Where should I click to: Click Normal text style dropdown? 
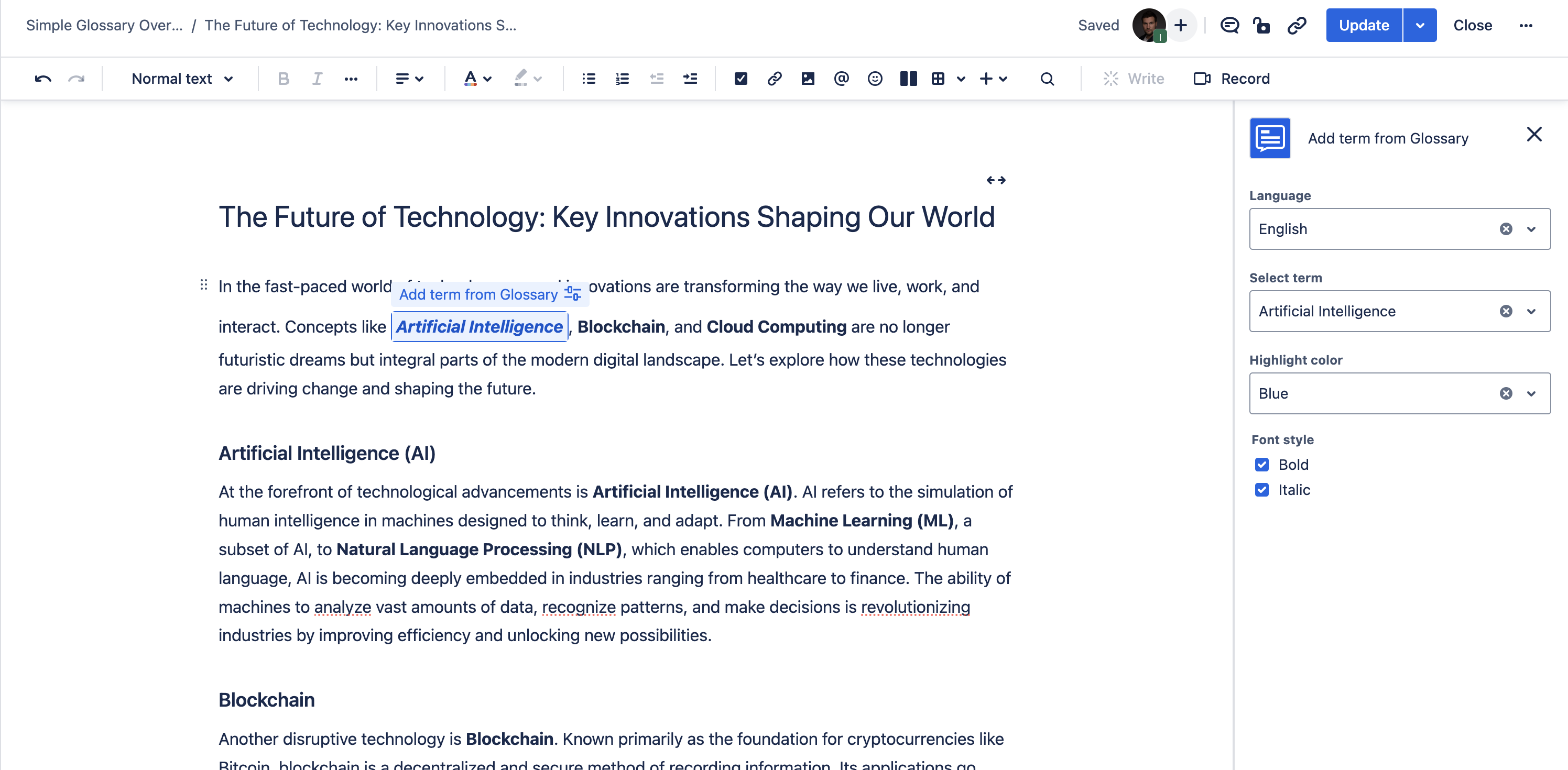(x=183, y=78)
